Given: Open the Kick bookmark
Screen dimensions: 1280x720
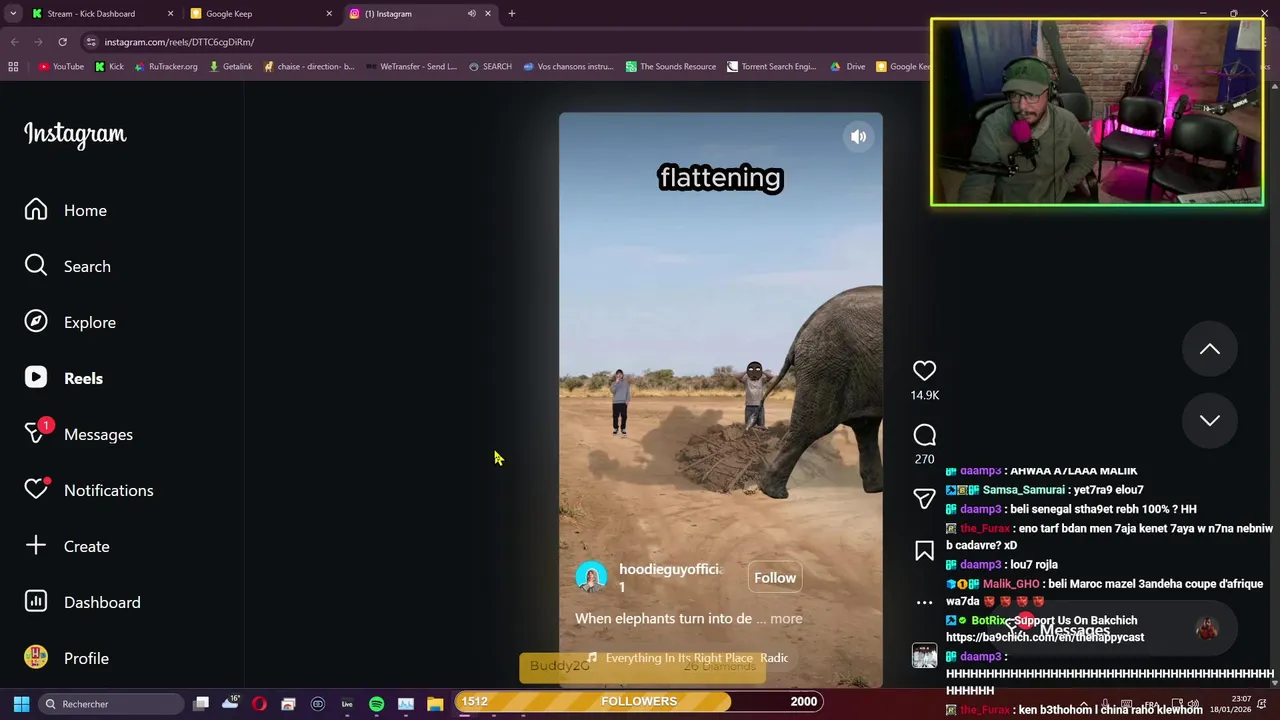Looking at the screenshot, I should (x=110, y=66).
